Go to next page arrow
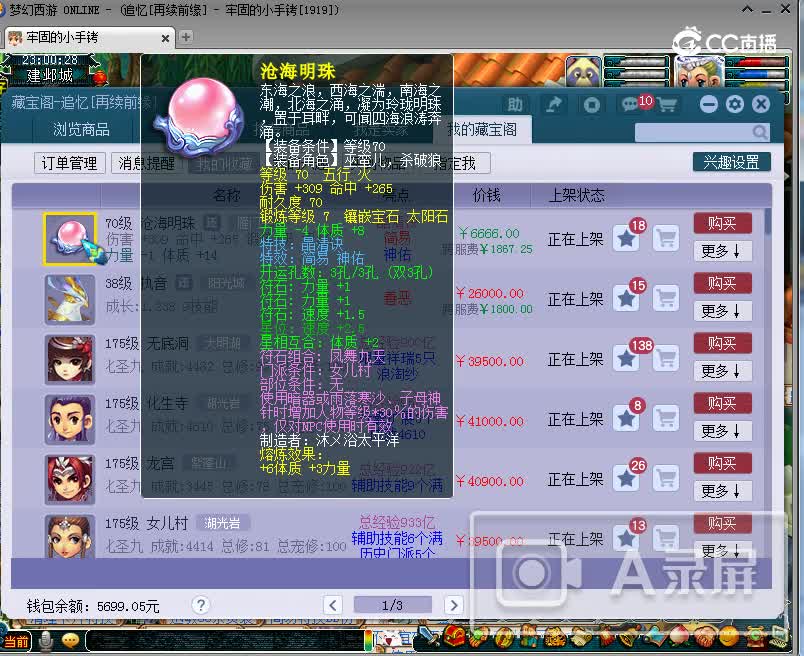The width and height of the screenshot is (804, 656). 453,605
